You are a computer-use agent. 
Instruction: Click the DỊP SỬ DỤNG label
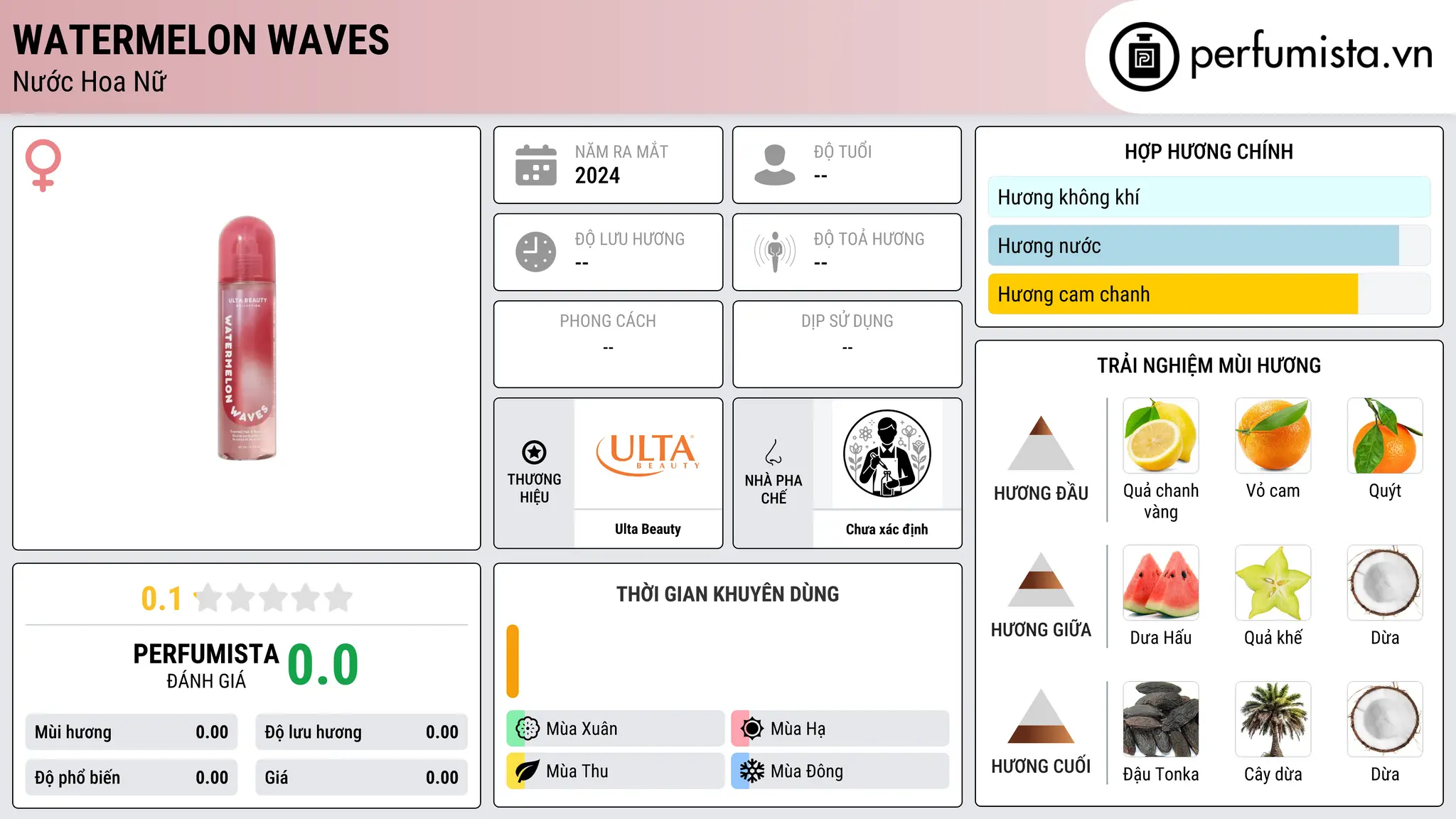tap(847, 321)
